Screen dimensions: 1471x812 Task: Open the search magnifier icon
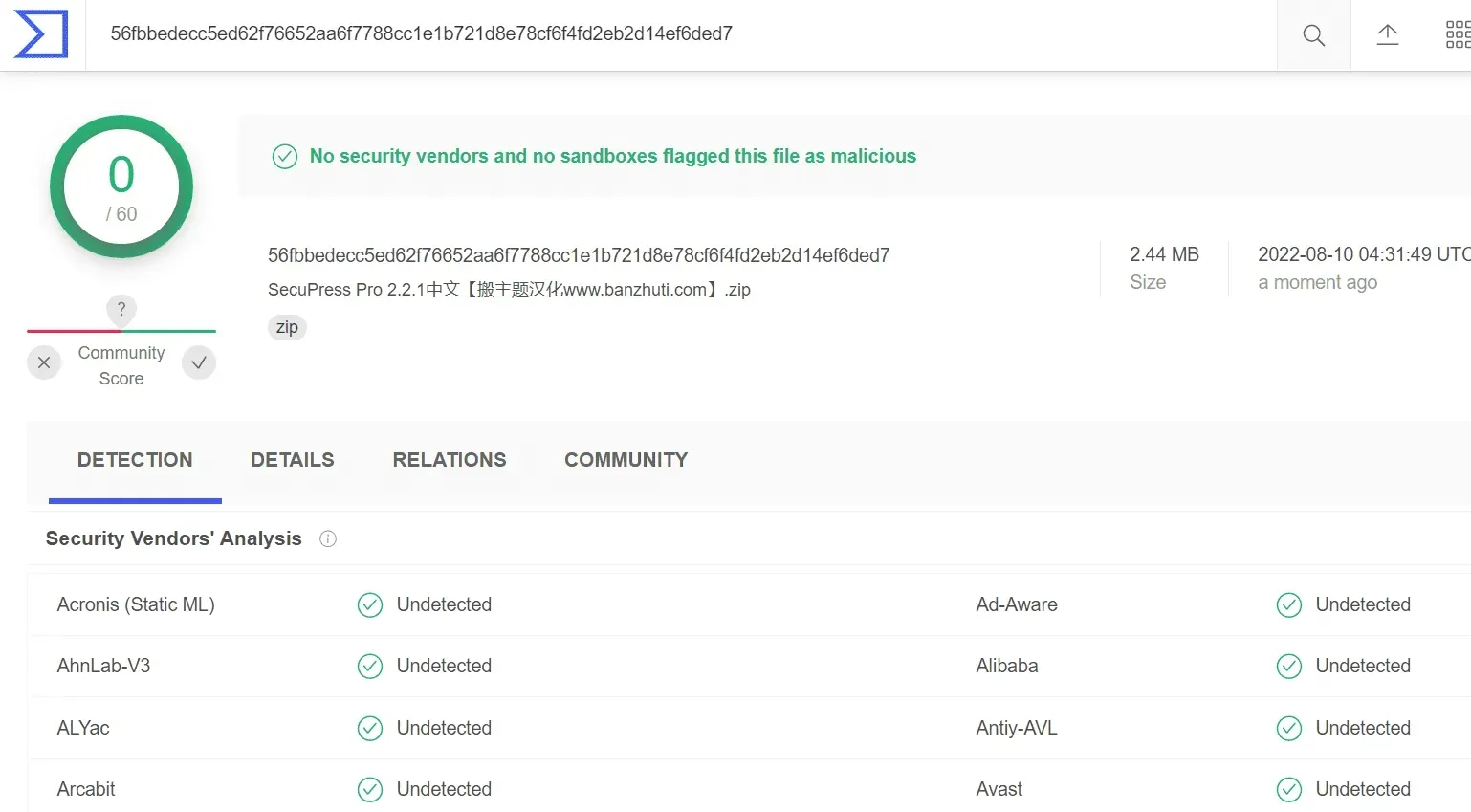pos(1314,35)
